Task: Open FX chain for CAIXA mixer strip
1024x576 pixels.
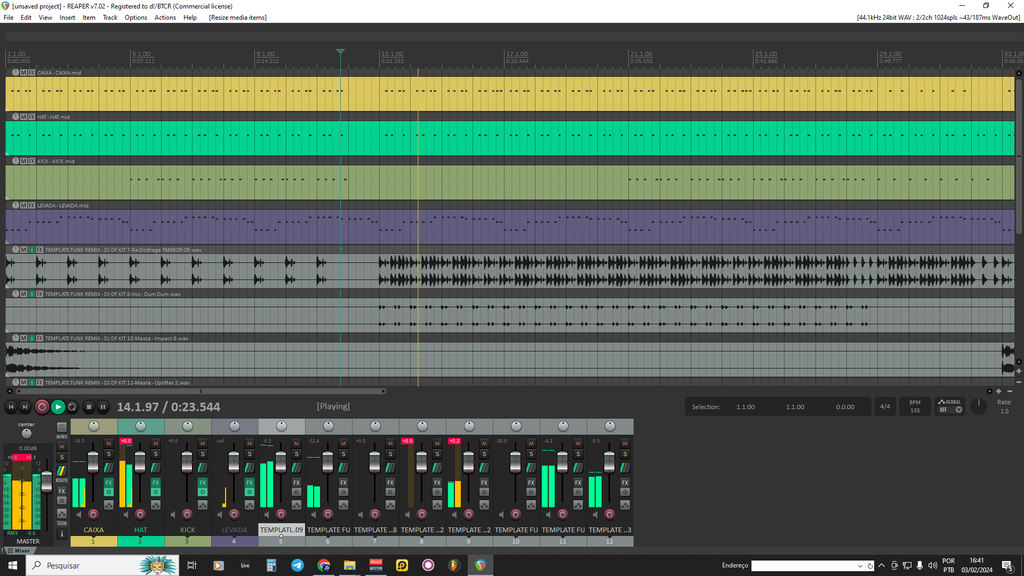Action: [x=108, y=483]
